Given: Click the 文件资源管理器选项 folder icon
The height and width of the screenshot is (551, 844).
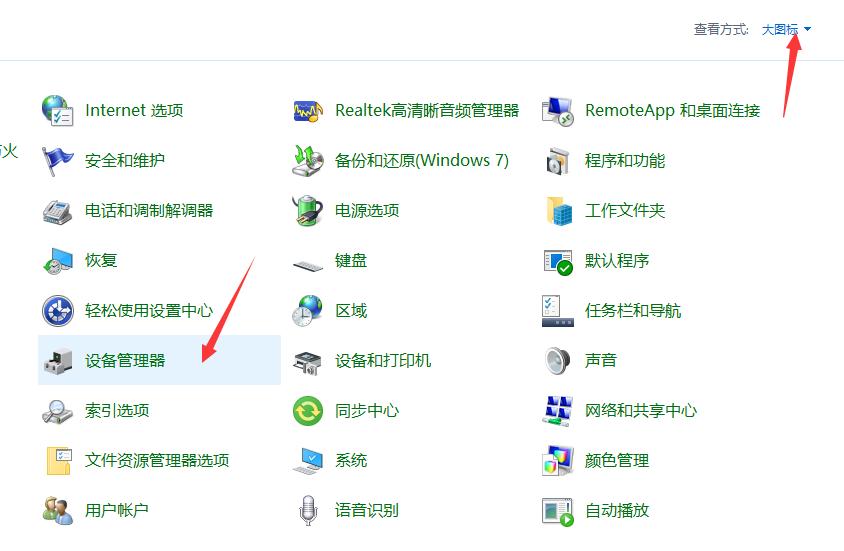Looking at the screenshot, I should [x=59, y=461].
